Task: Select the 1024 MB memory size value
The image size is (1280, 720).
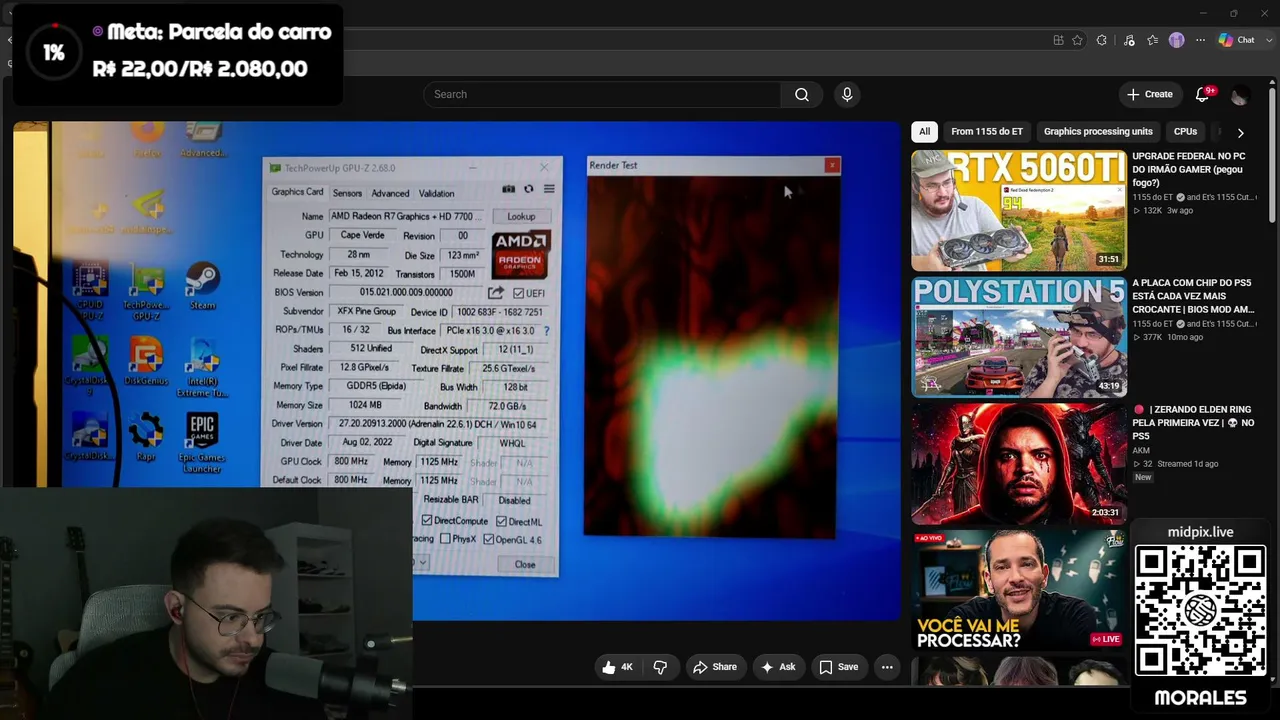Action: pyautogui.click(x=366, y=405)
